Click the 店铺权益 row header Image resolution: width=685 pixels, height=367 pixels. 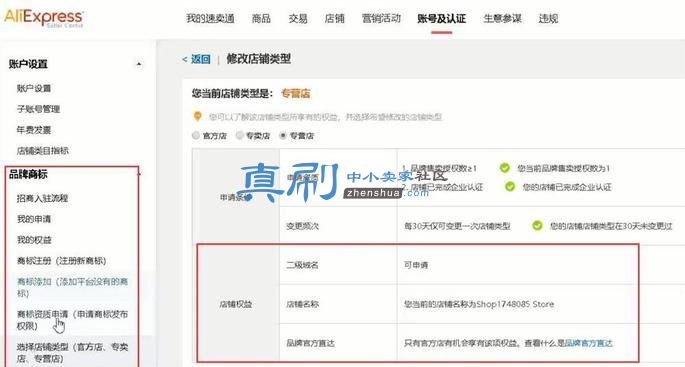236,304
